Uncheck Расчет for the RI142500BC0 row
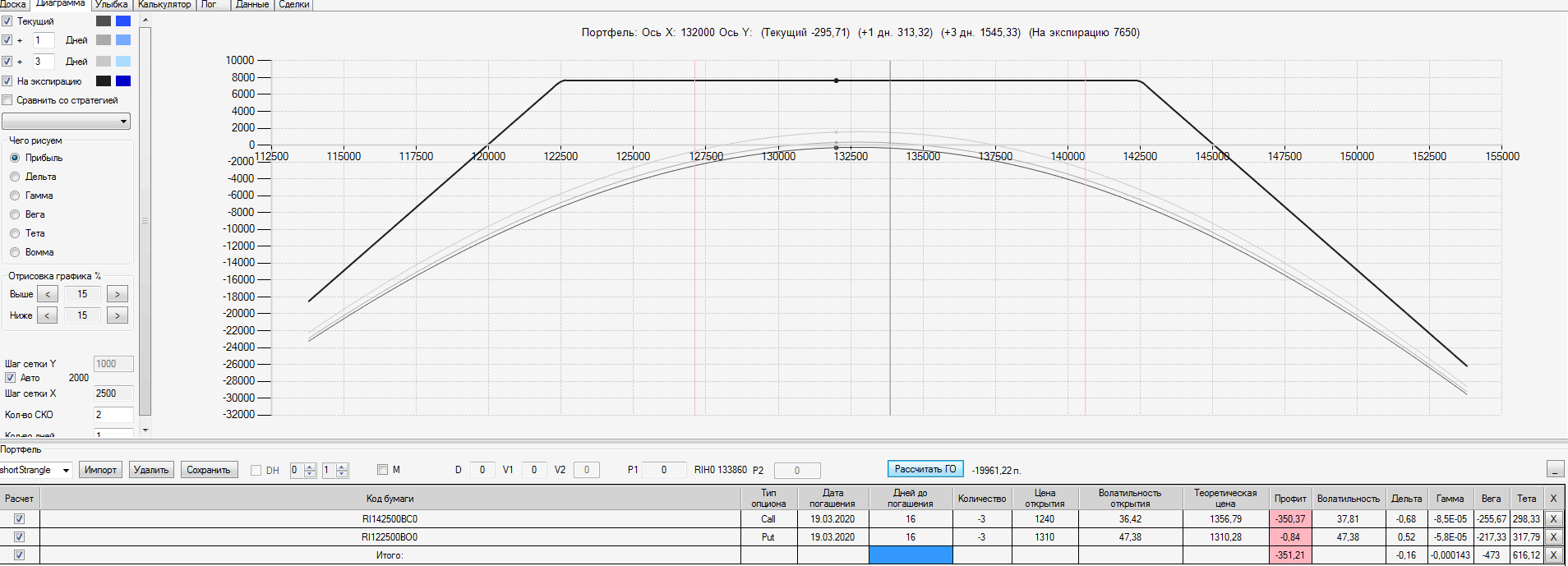Viewport: 1568px width, 566px height. (19, 519)
